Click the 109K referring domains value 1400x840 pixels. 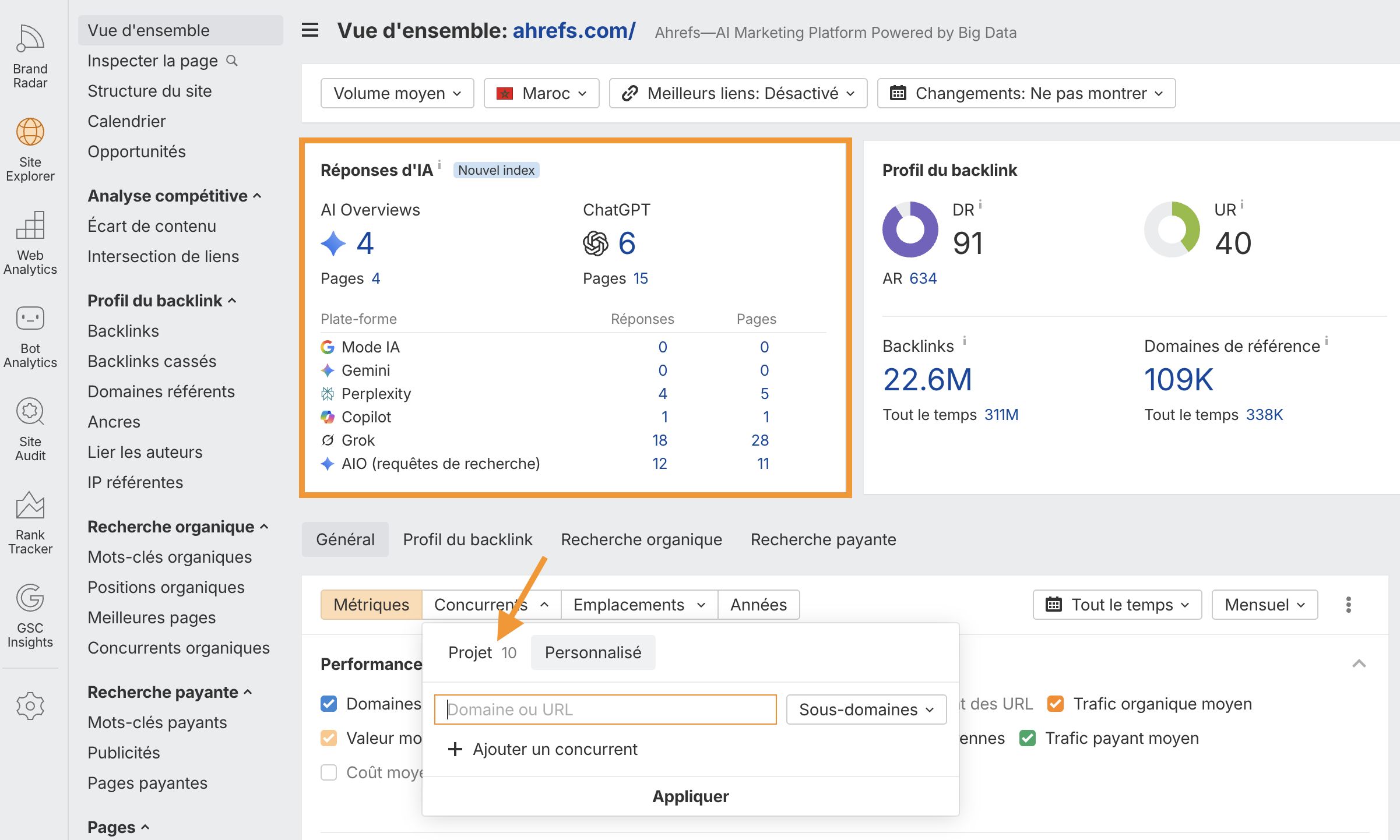pyautogui.click(x=1179, y=379)
